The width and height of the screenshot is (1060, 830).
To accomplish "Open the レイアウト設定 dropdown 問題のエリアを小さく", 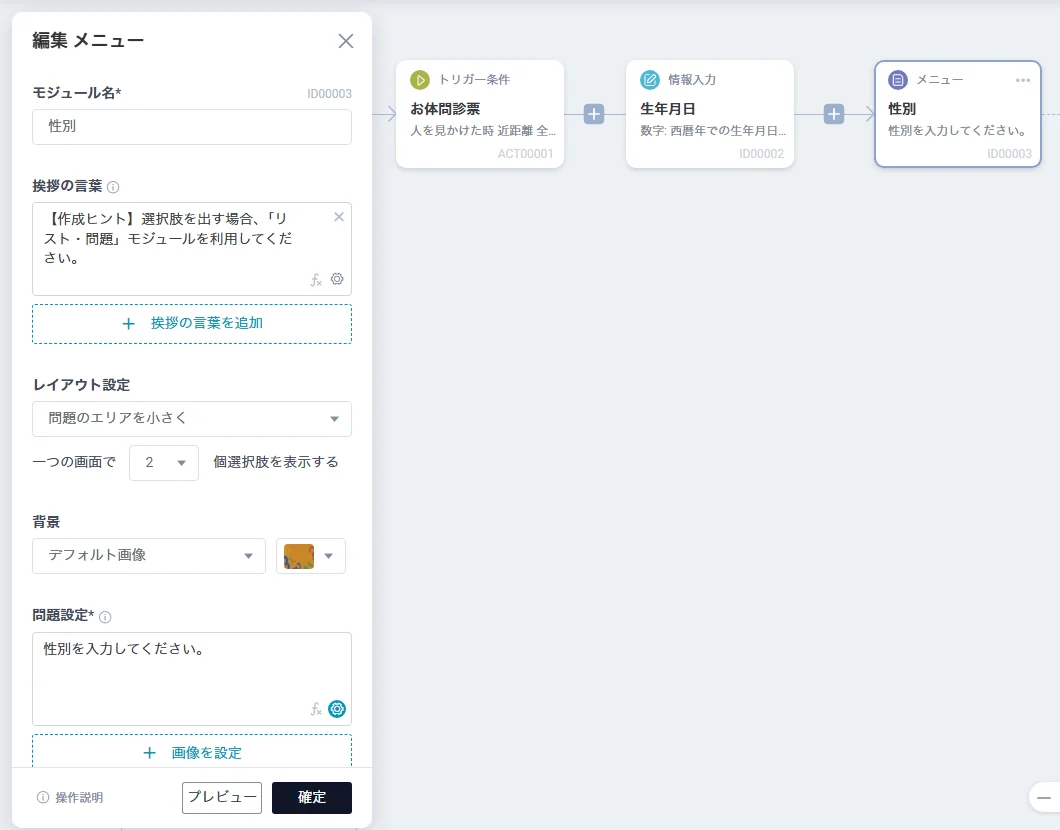I will [x=192, y=418].
